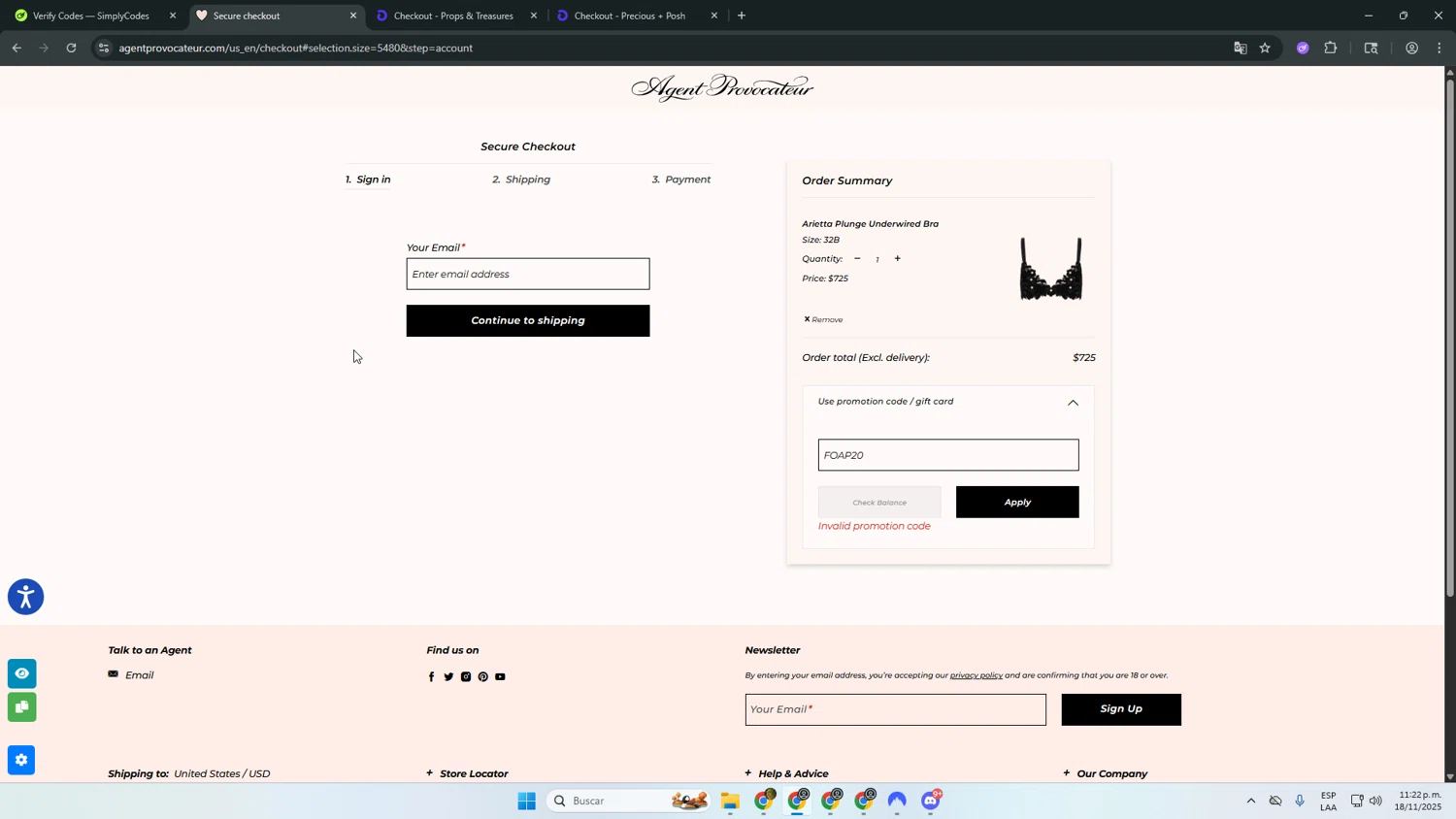Click the newsletter Your Email field

click(895, 709)
